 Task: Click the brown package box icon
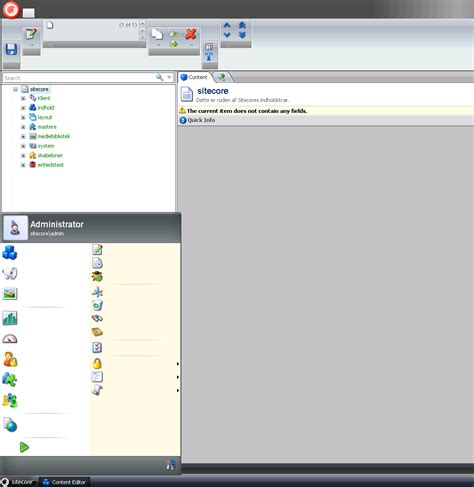point(97,332)
